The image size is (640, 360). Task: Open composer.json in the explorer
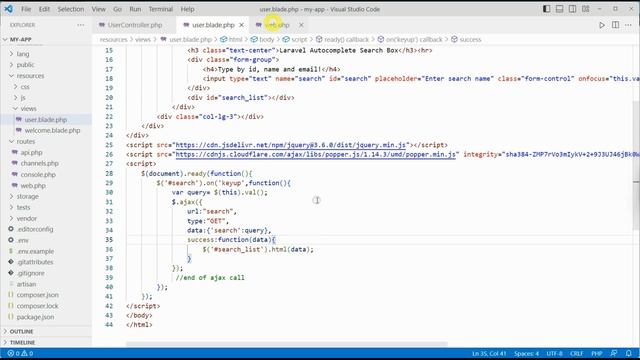pyautogui.click(x=46, y=295)
